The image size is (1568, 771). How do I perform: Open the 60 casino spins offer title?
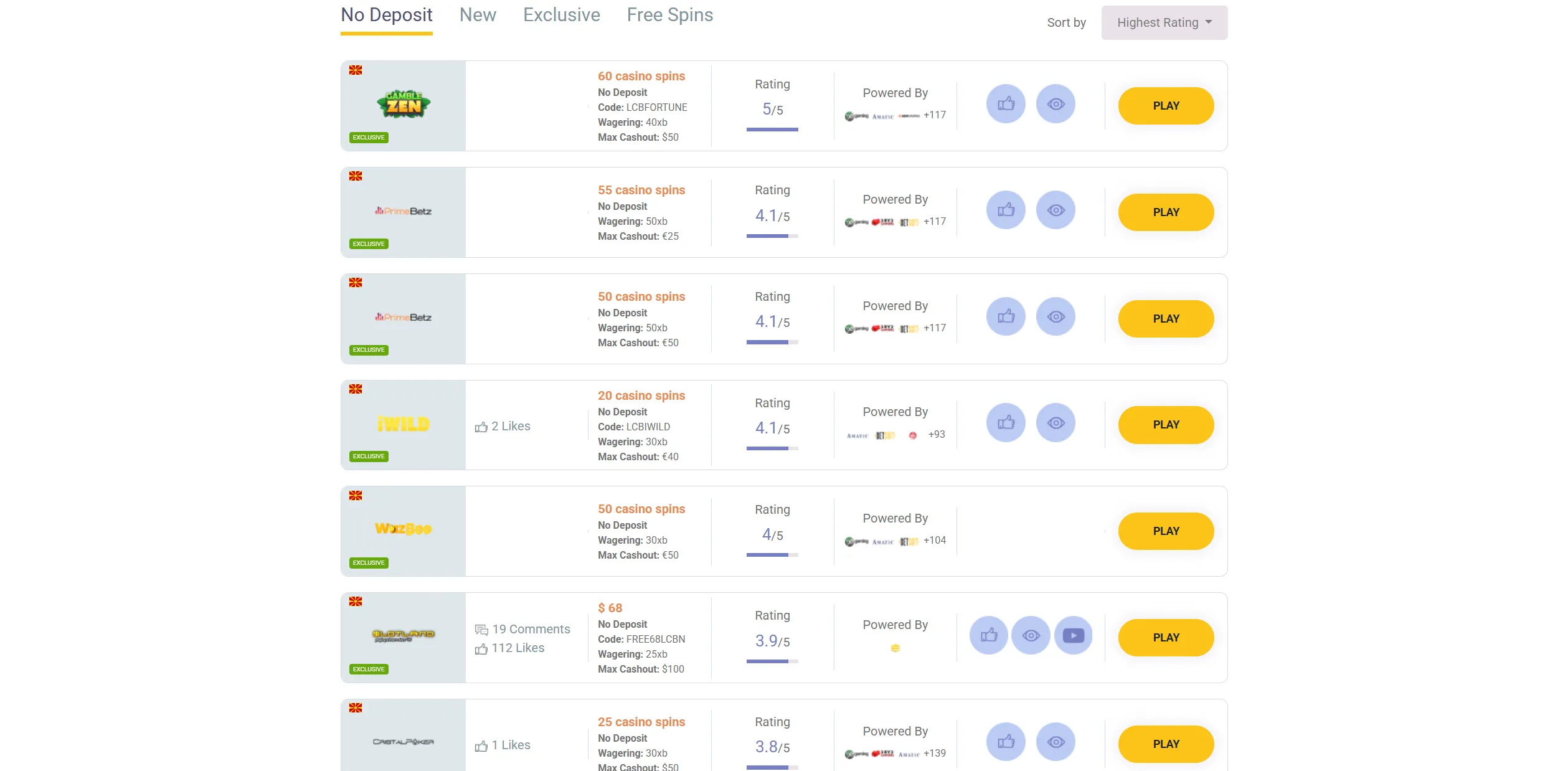[641, 76]
